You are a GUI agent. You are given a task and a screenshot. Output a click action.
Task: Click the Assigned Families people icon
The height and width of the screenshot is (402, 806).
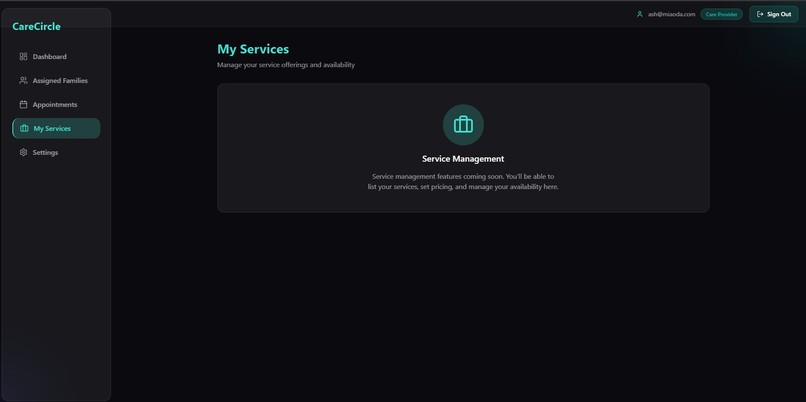(23, 81)
